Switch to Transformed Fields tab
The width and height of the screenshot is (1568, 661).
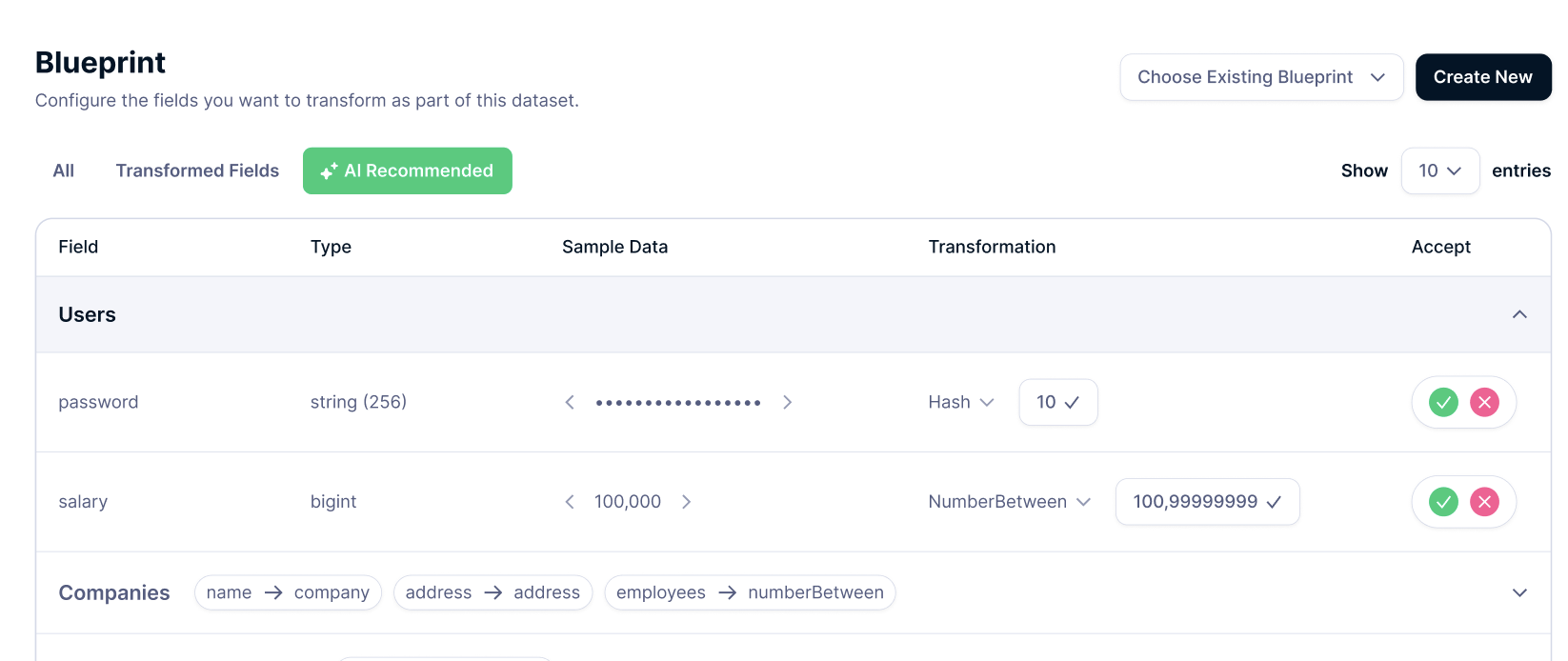197,171
